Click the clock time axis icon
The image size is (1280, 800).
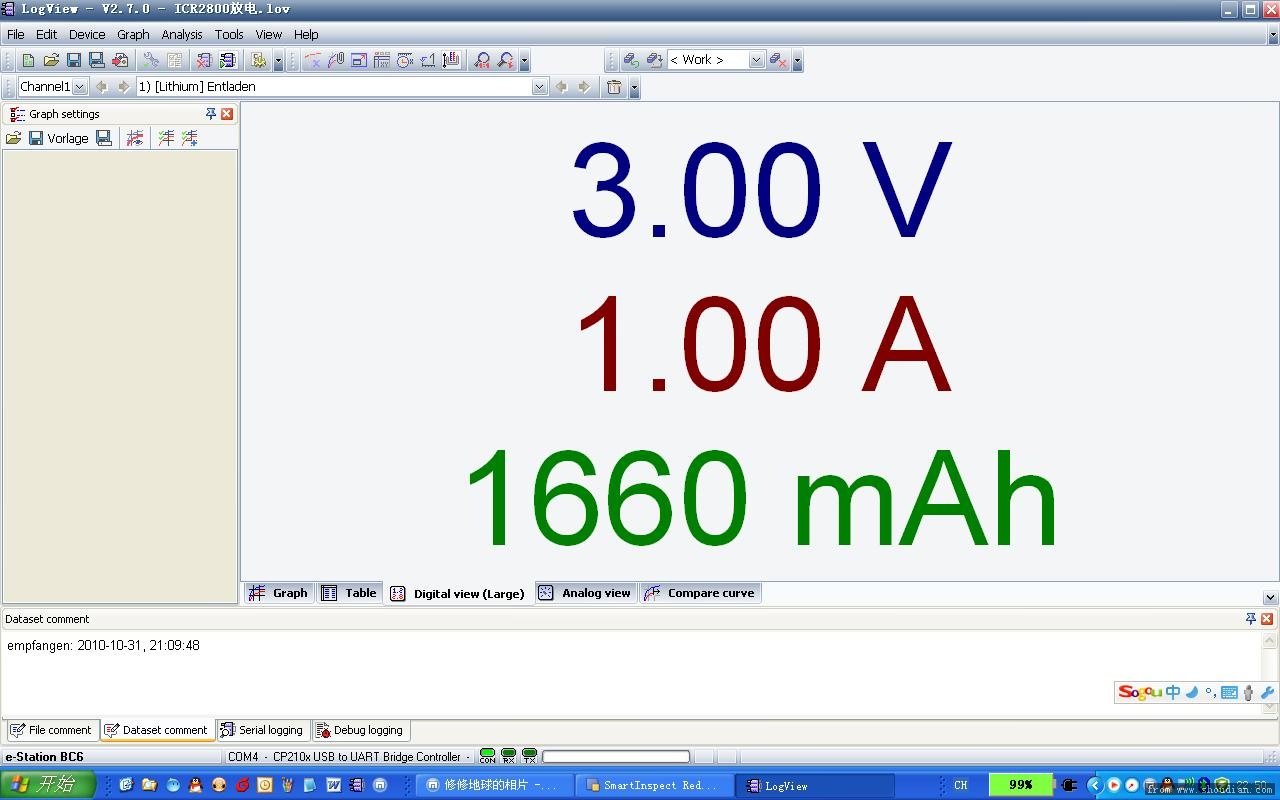[x=405, y=60]
